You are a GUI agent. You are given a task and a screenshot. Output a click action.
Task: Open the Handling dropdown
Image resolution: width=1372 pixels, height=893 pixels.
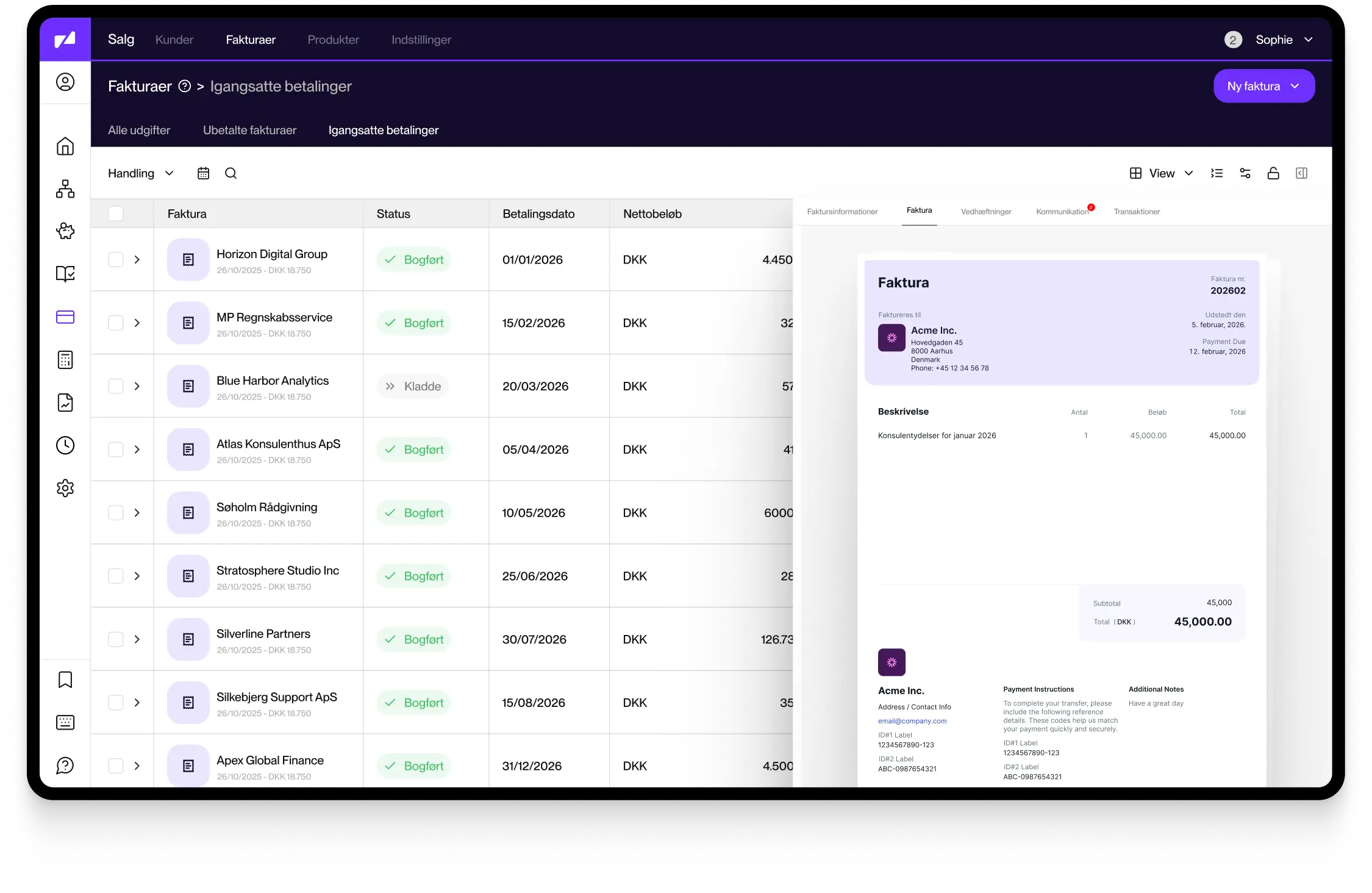click(x=141, y=173)
